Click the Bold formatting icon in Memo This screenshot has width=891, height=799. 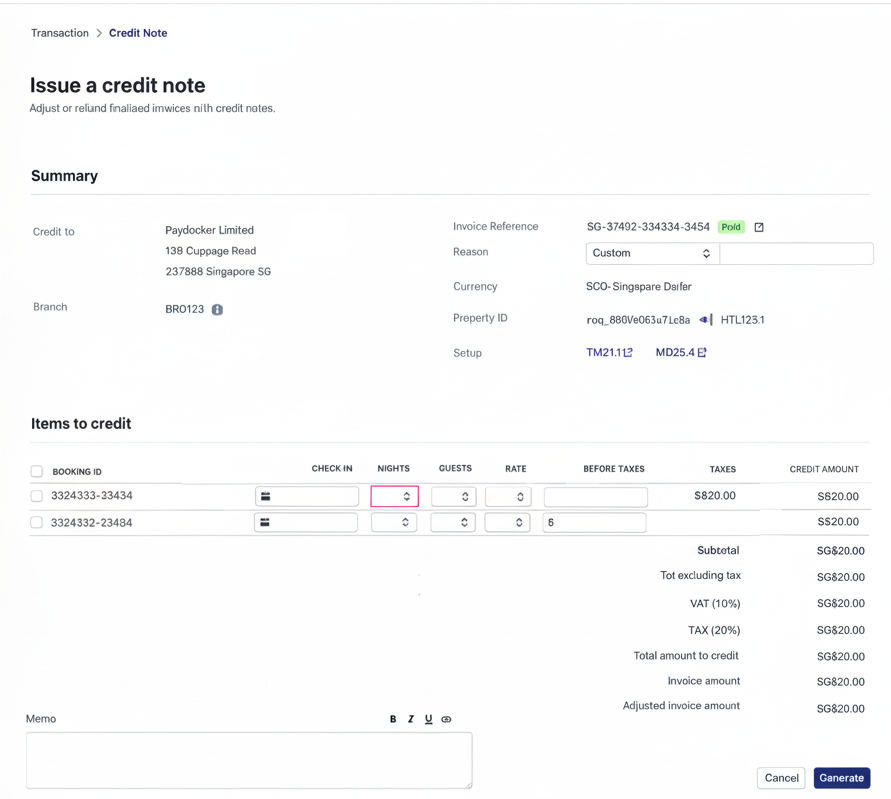point(393,719)
